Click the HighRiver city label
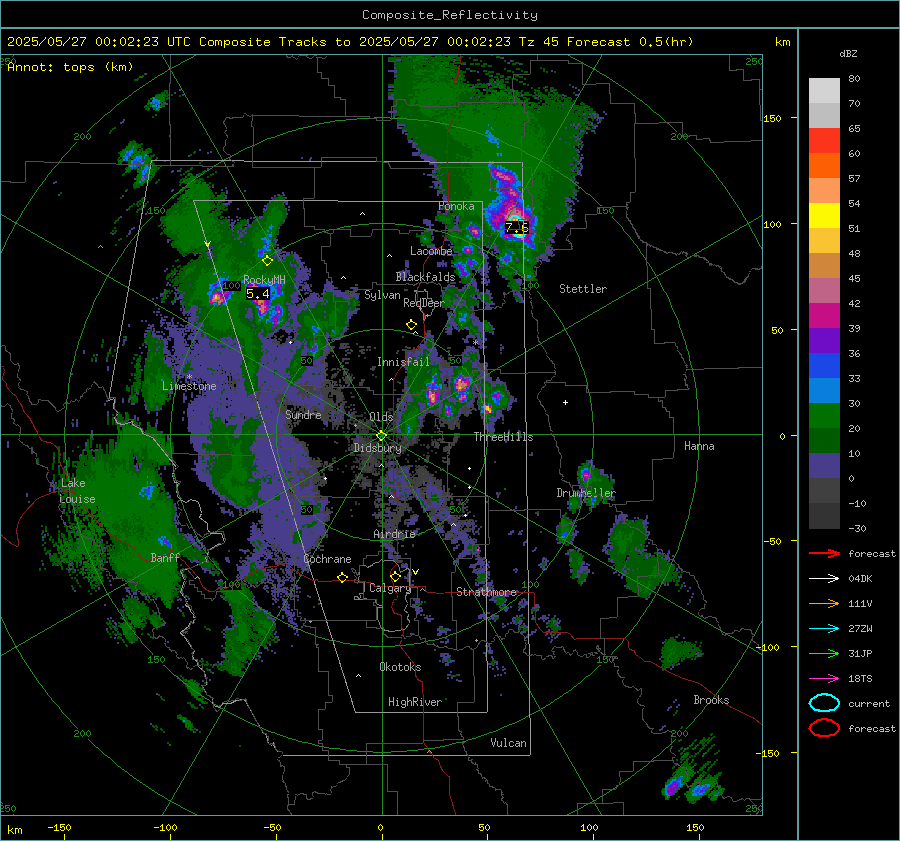Viewport: 900px width, 841px height. coord(415,702)
